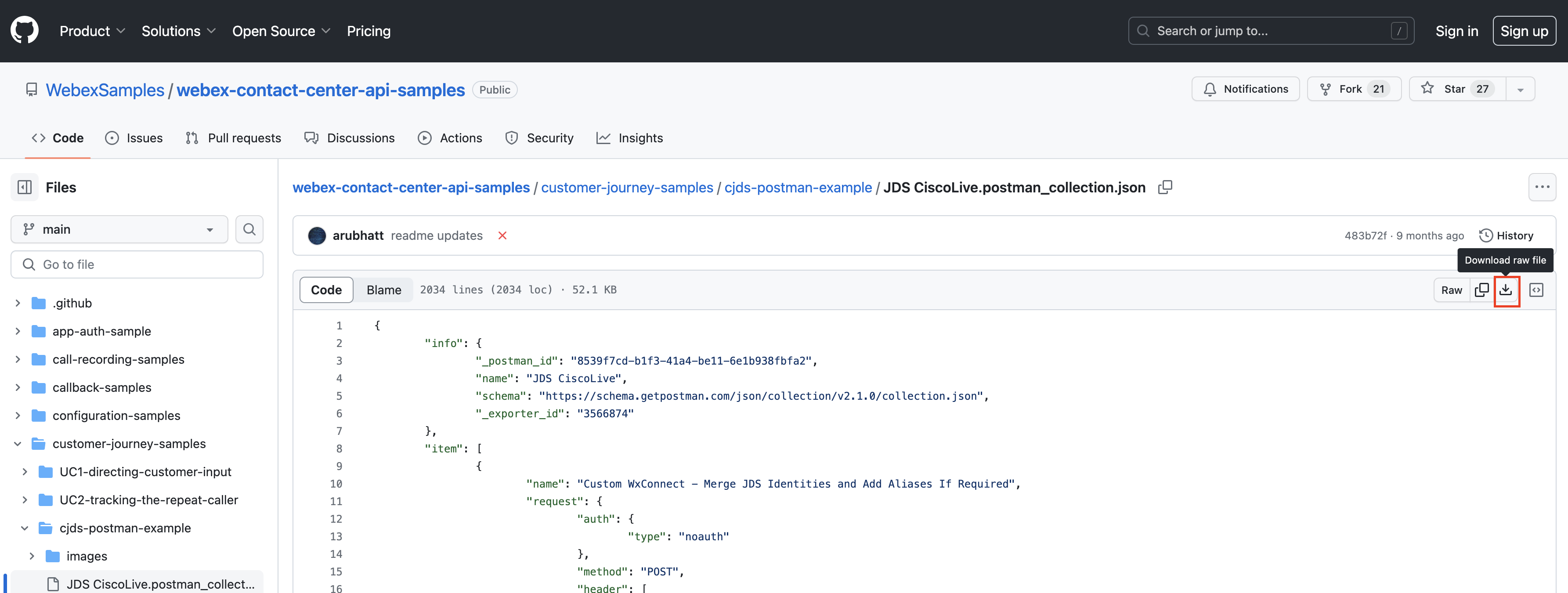
Task: Focus the Go to file field
Action: tap(137, 265)
